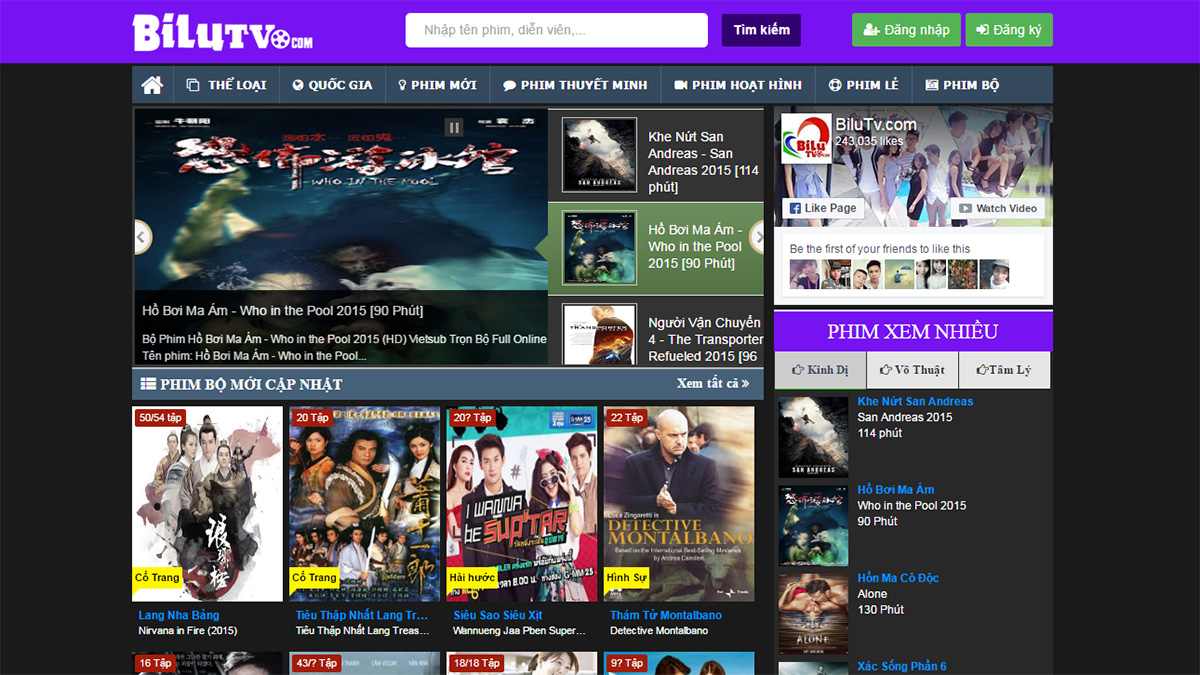Open the Thám Tử Montalbano poster thumbnail
1200x675 pixels.
[x=680, y=505]
